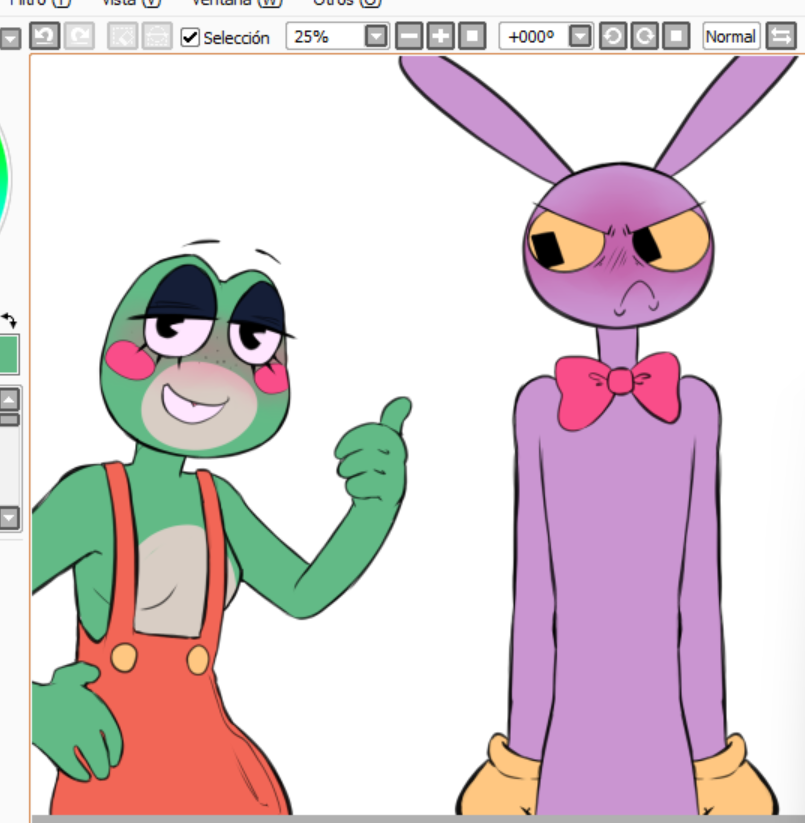Viewport: 805px width, 823px height.
Task: Zoom in with the plus button
Action: (x=441, y=36)
